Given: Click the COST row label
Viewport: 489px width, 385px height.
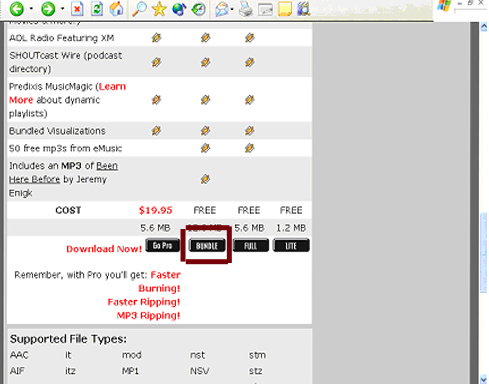Looking at the screenshot, I should tap(68, 210).
